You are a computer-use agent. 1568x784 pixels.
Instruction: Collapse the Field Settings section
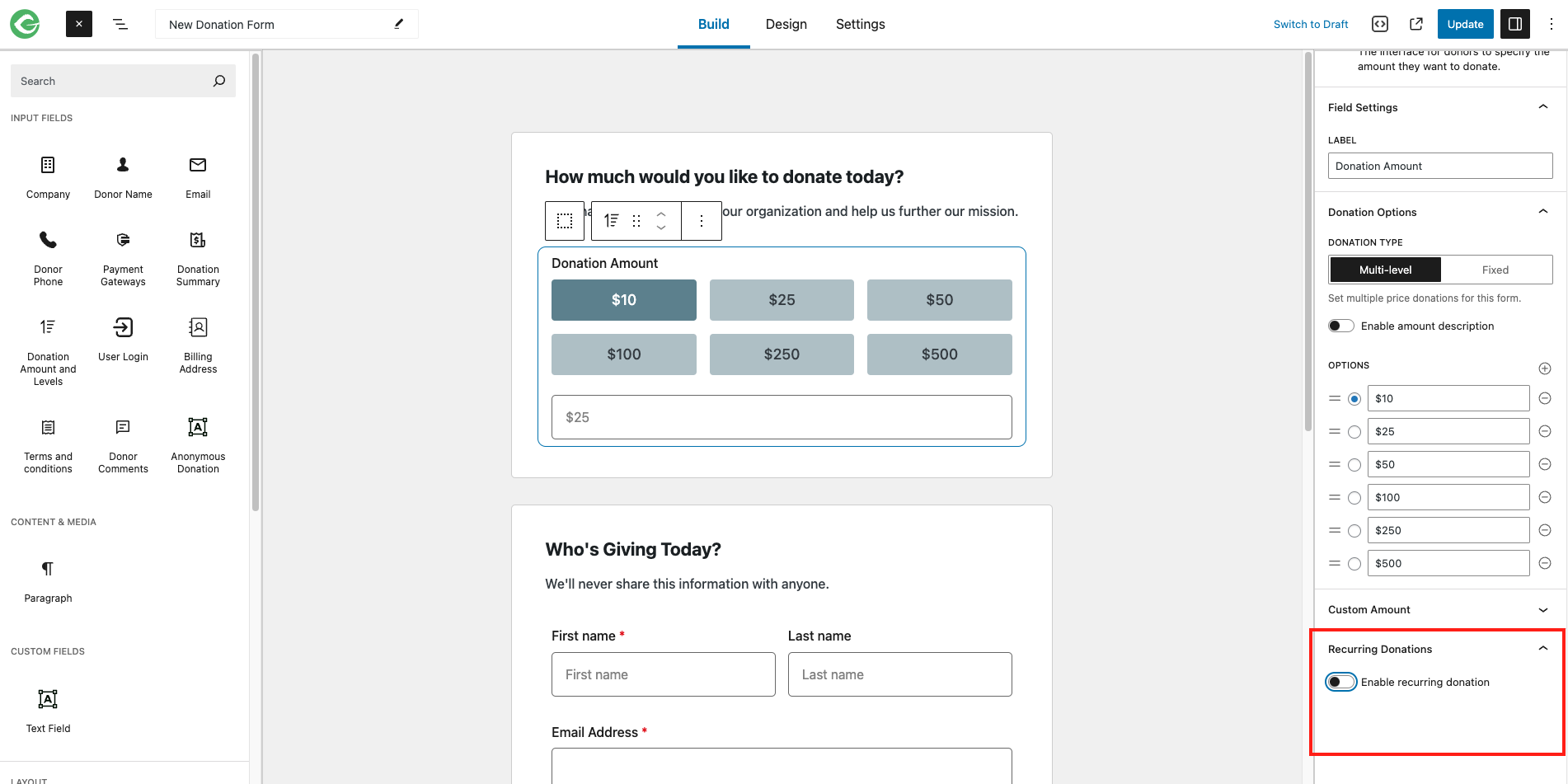pos(1543,106)
